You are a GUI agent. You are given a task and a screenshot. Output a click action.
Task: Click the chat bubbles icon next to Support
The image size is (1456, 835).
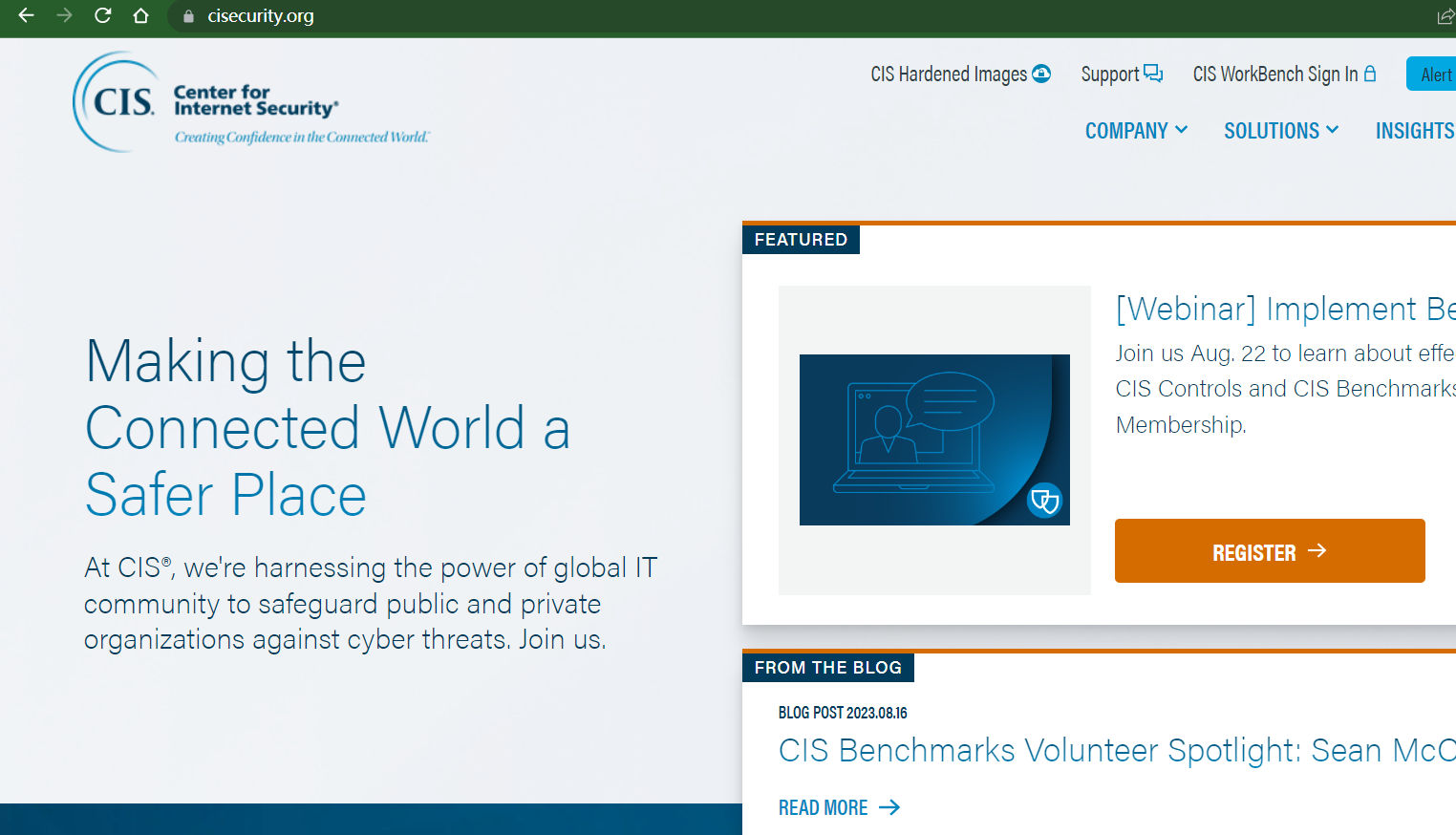[1153, 74]
